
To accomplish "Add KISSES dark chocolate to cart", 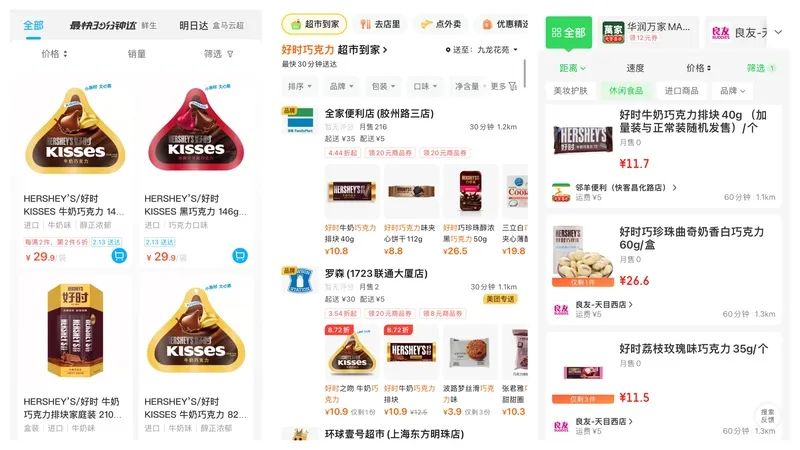I will tap(240, 256).
